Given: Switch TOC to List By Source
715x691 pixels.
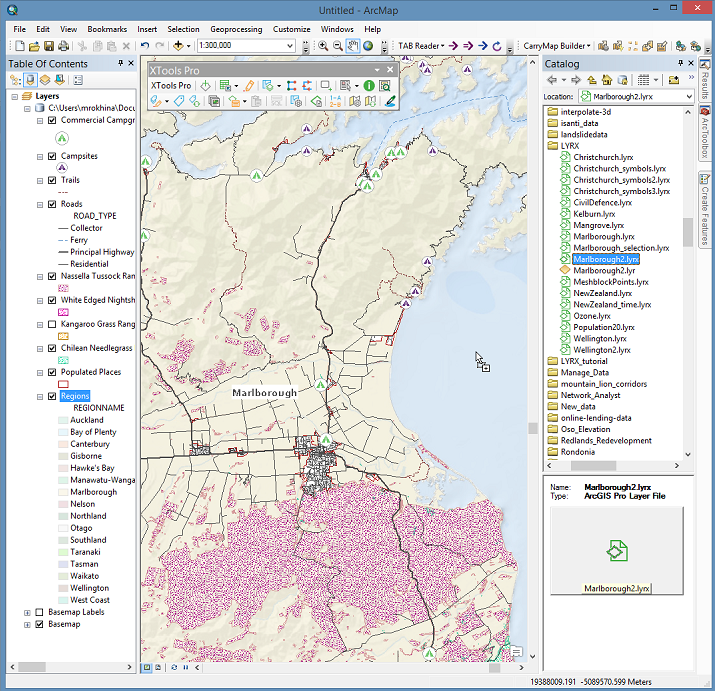Looking at the screenshot, I should pyautogui.click(x=30, y=80).
